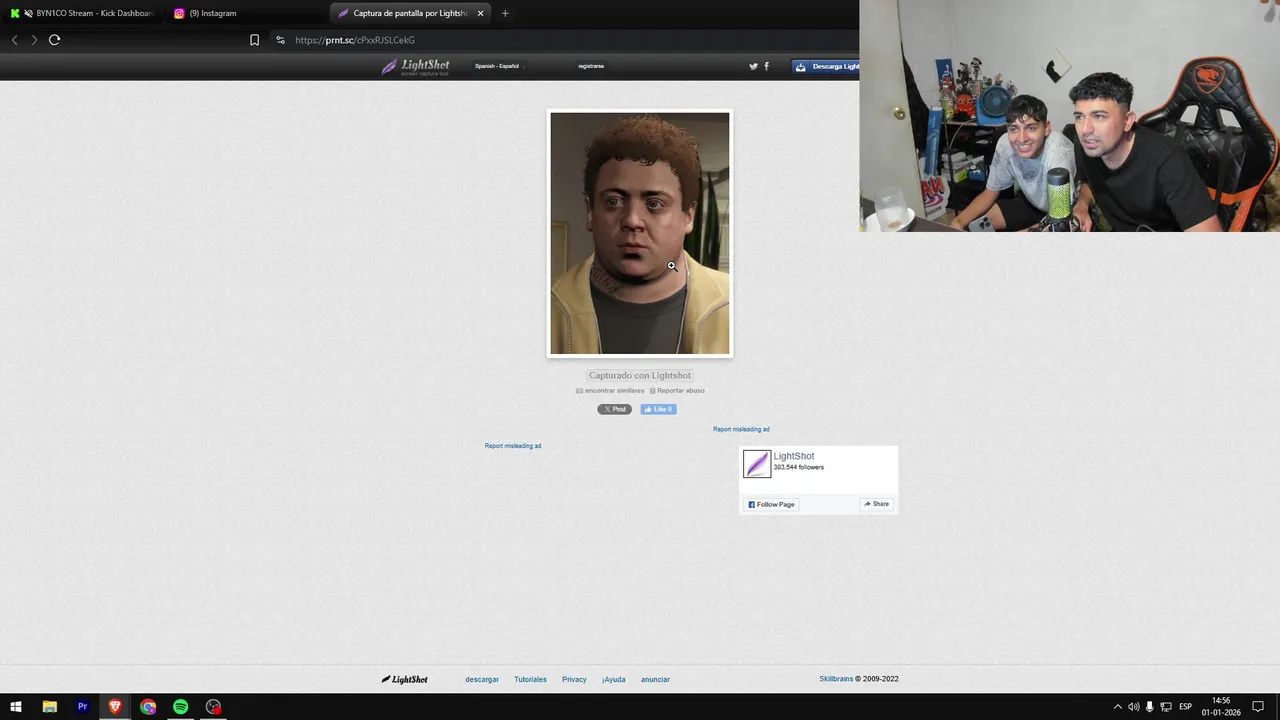Open the Tutoriales footer link
1280x720 pixels.
click(x=530, y=679)
